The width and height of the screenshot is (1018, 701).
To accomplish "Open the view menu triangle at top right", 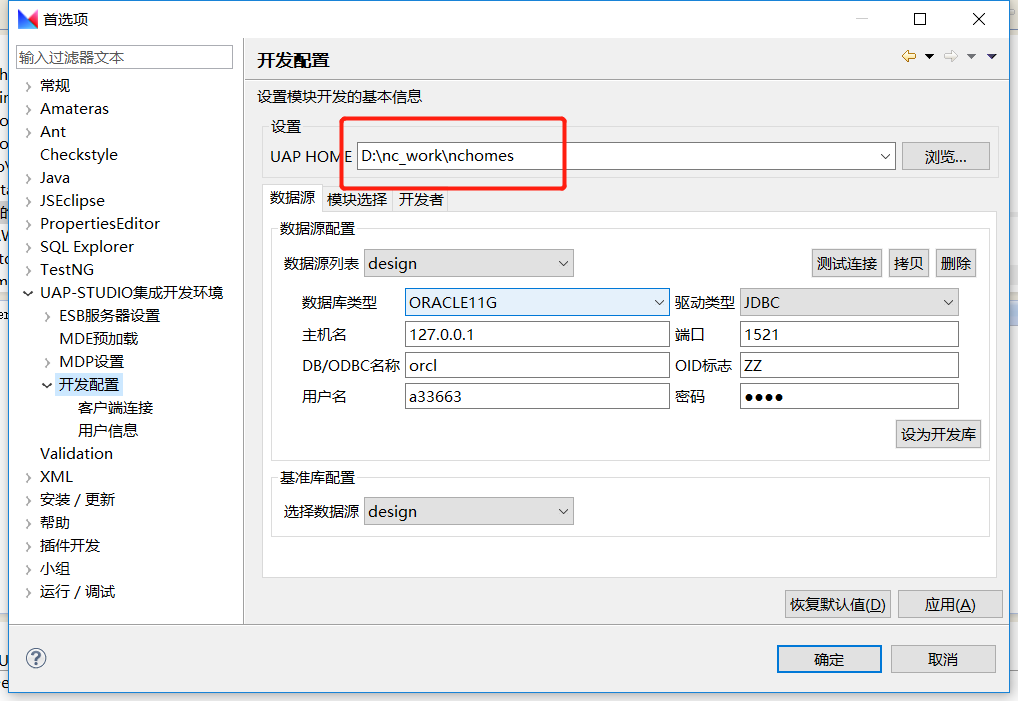I will pos(991,56).
